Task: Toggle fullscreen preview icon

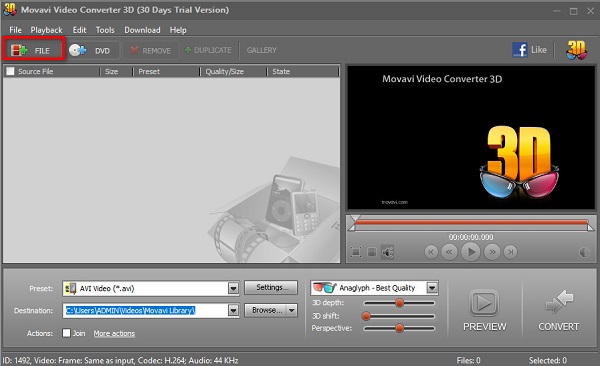Action: (x=355, y=252)
